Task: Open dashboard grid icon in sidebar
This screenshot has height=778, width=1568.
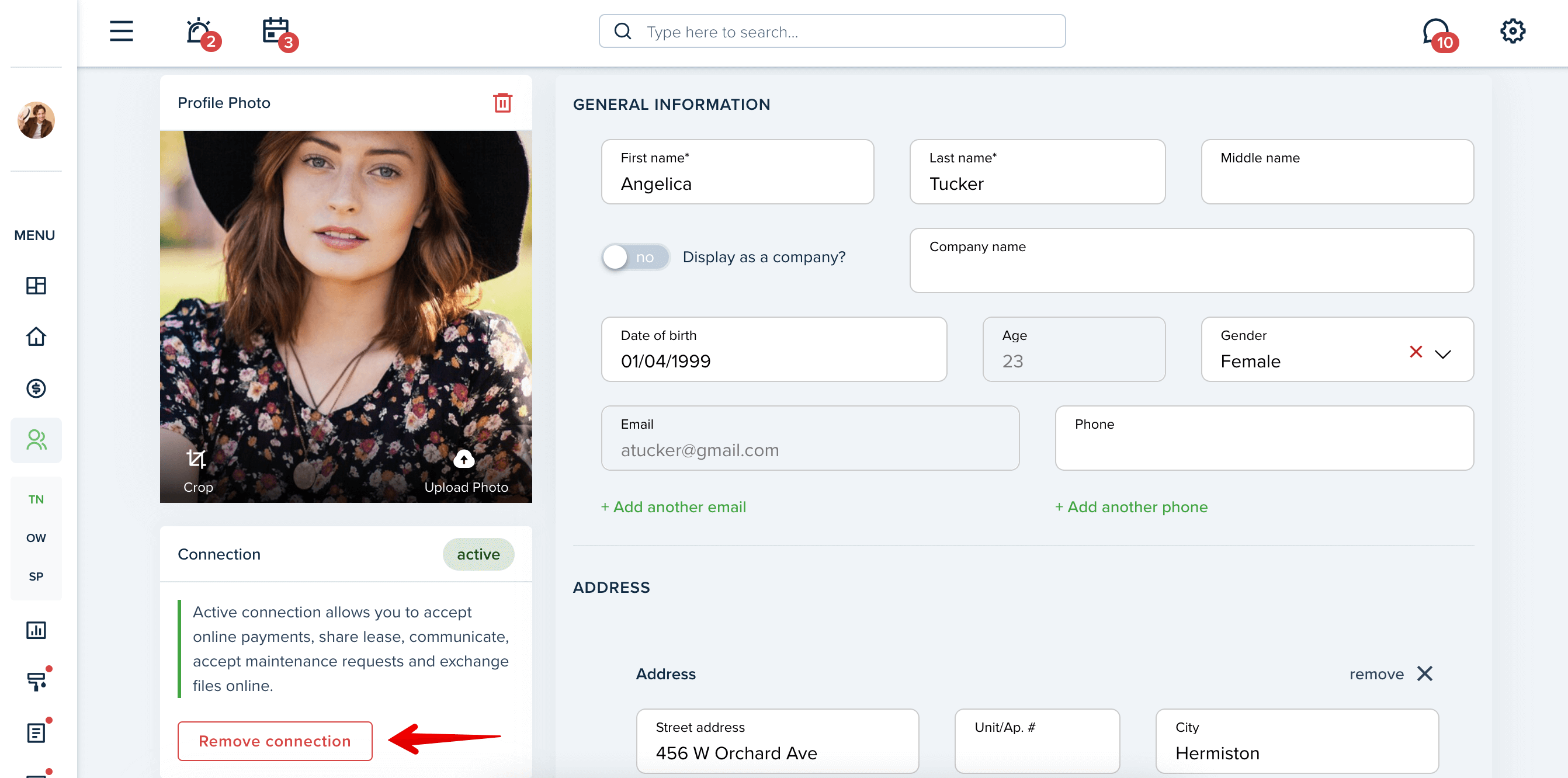Action: [36, 286]
